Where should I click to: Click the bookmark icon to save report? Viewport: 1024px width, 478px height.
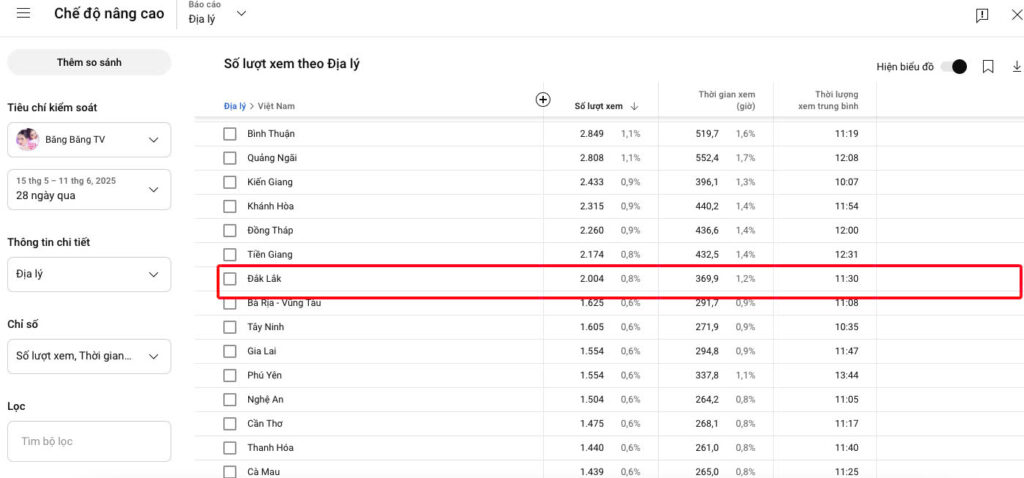coord(988,67)
